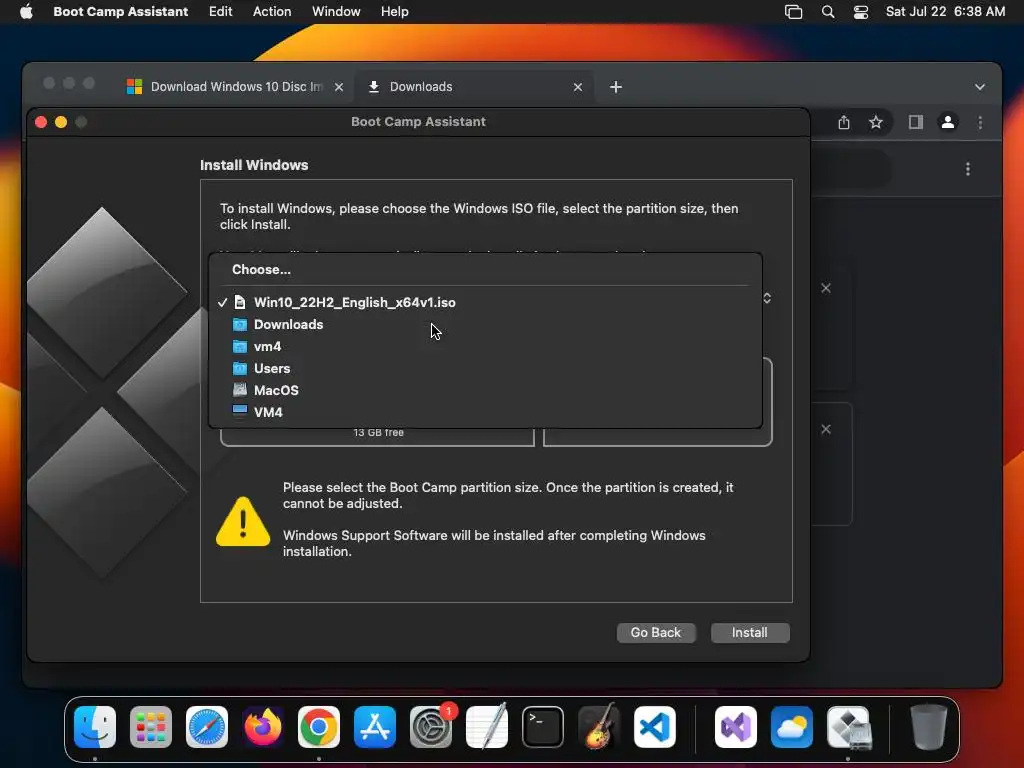Choose Users folder in popup list

pos(485,368)
